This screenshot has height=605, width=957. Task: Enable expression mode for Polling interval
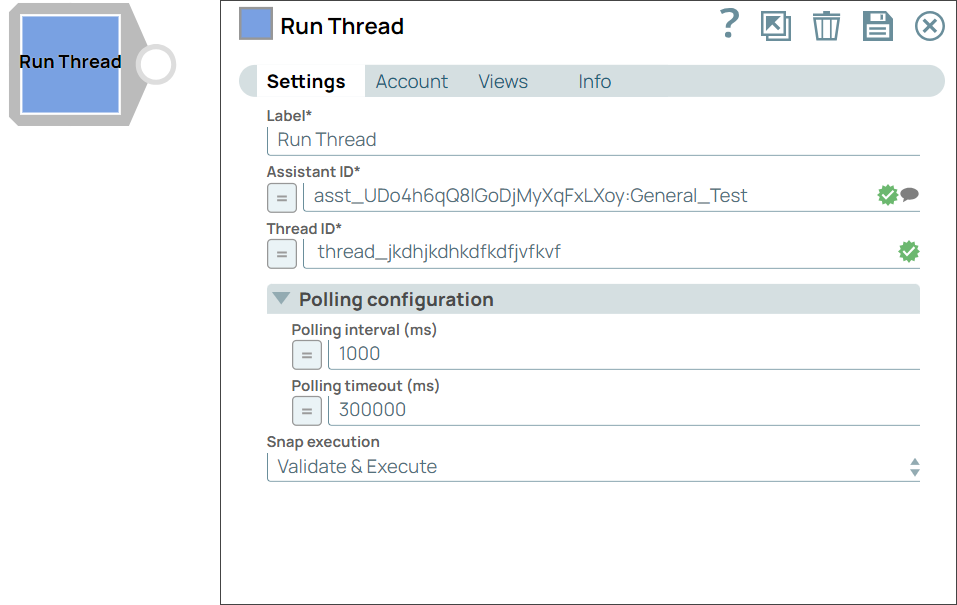(x=307, y=355)
